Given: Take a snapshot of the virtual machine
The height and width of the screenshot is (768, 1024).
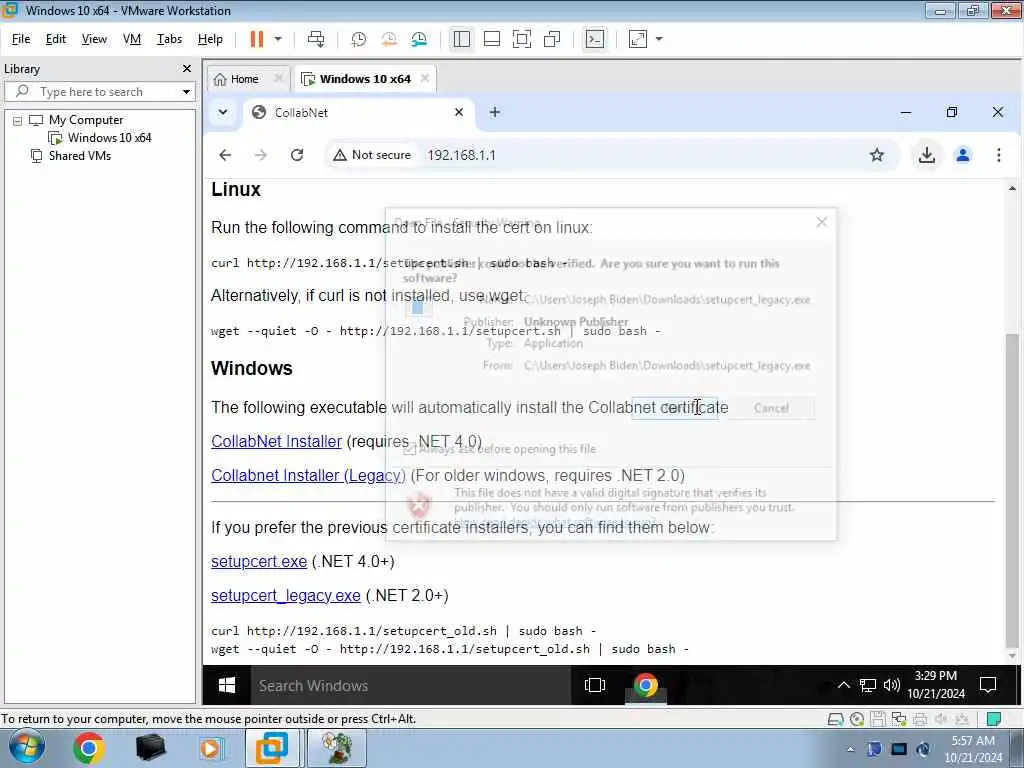Looking at the screenshot, I should coord(359,39).
